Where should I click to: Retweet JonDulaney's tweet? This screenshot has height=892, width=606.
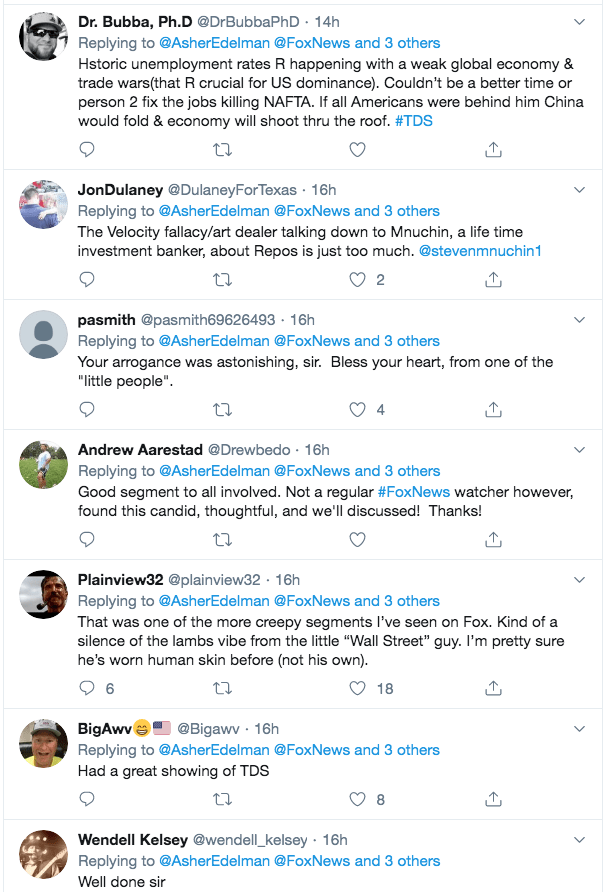point(222,279)
